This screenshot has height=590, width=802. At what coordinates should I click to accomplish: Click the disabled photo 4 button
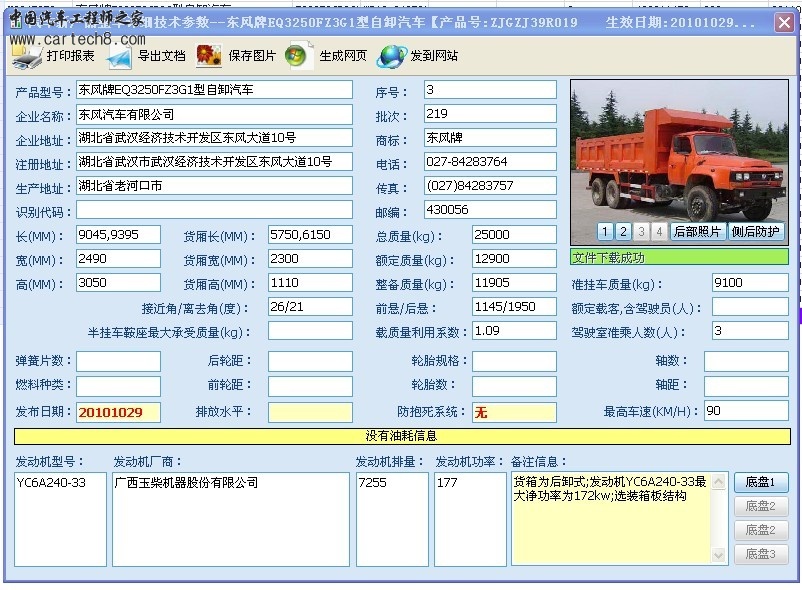pos(660,232)
